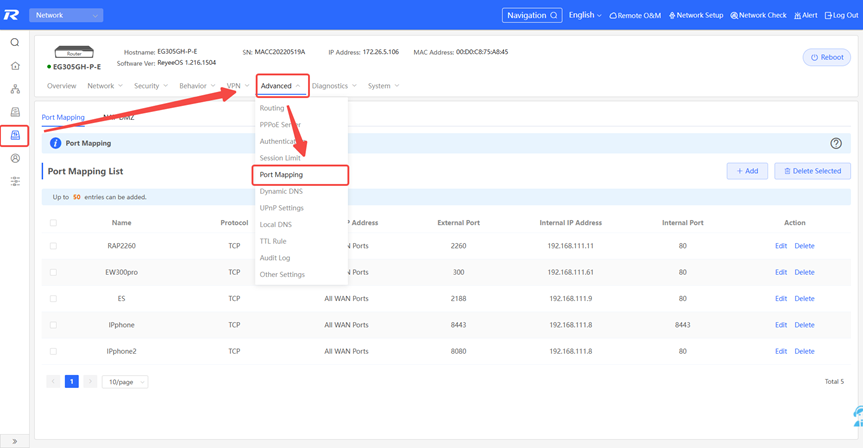Open the Network mode dropdown in header

tap(66, 15)
